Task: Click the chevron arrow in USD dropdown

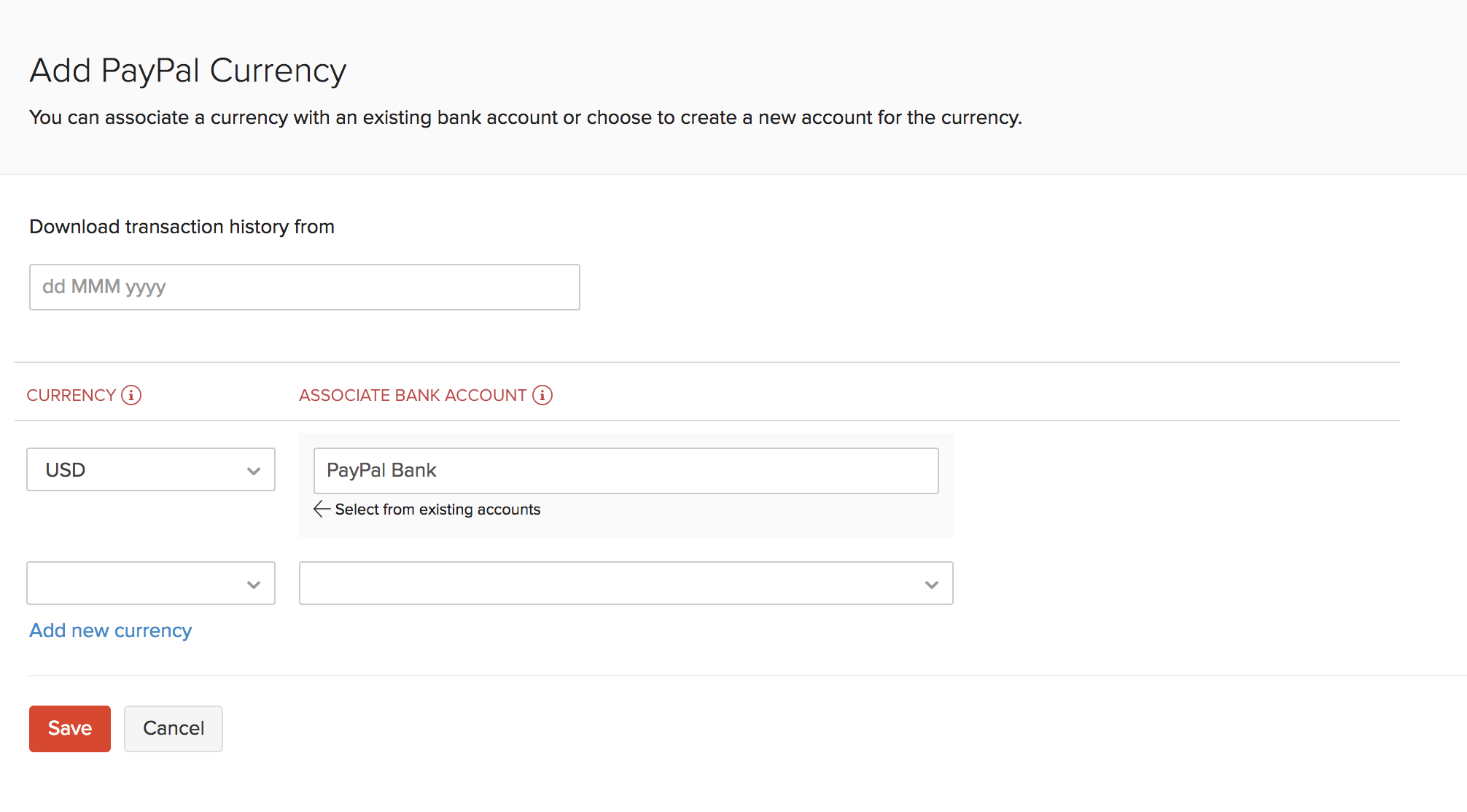Action: point(254,471)
